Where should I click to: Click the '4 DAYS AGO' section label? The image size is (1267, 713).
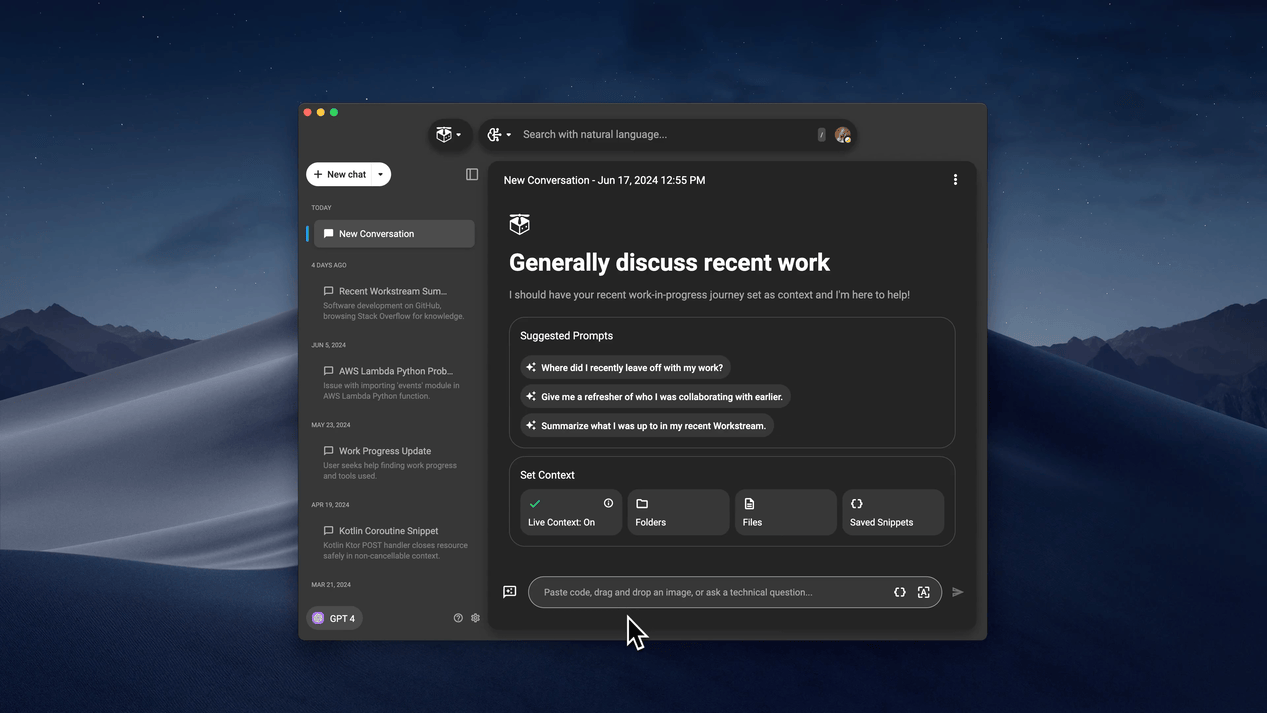pyautogui.click(x=329, y=265)
